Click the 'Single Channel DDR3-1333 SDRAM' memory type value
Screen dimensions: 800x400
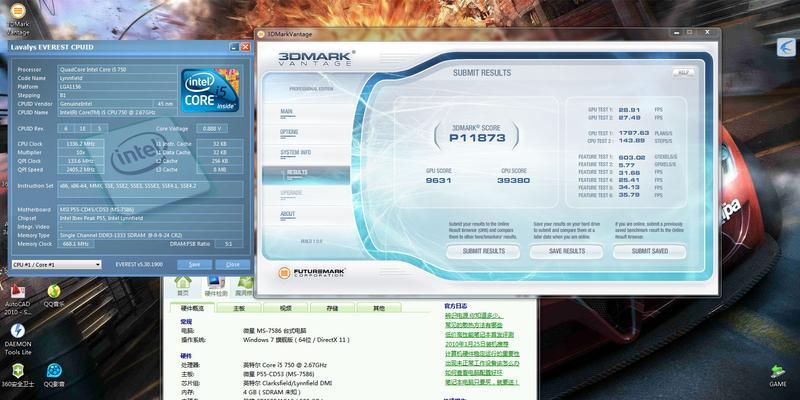151,235
